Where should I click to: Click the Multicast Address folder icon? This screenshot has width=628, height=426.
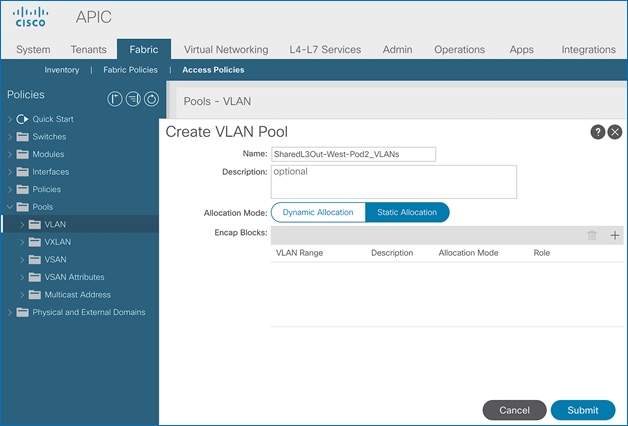pyautogui.click(x=35, y=294)
